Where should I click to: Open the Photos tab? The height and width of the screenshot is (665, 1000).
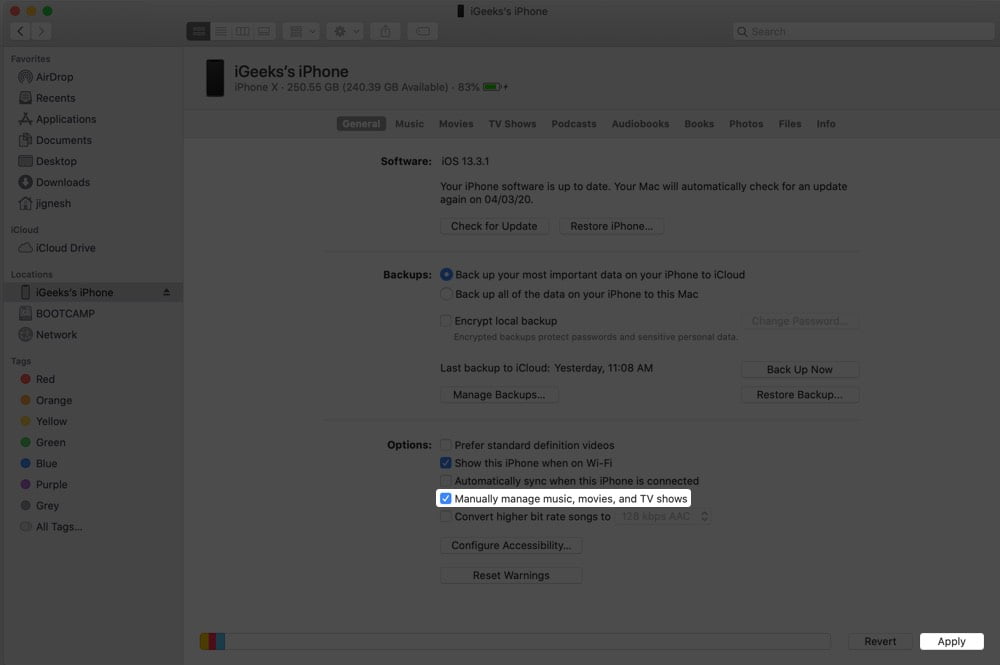(x=746, y=124)
